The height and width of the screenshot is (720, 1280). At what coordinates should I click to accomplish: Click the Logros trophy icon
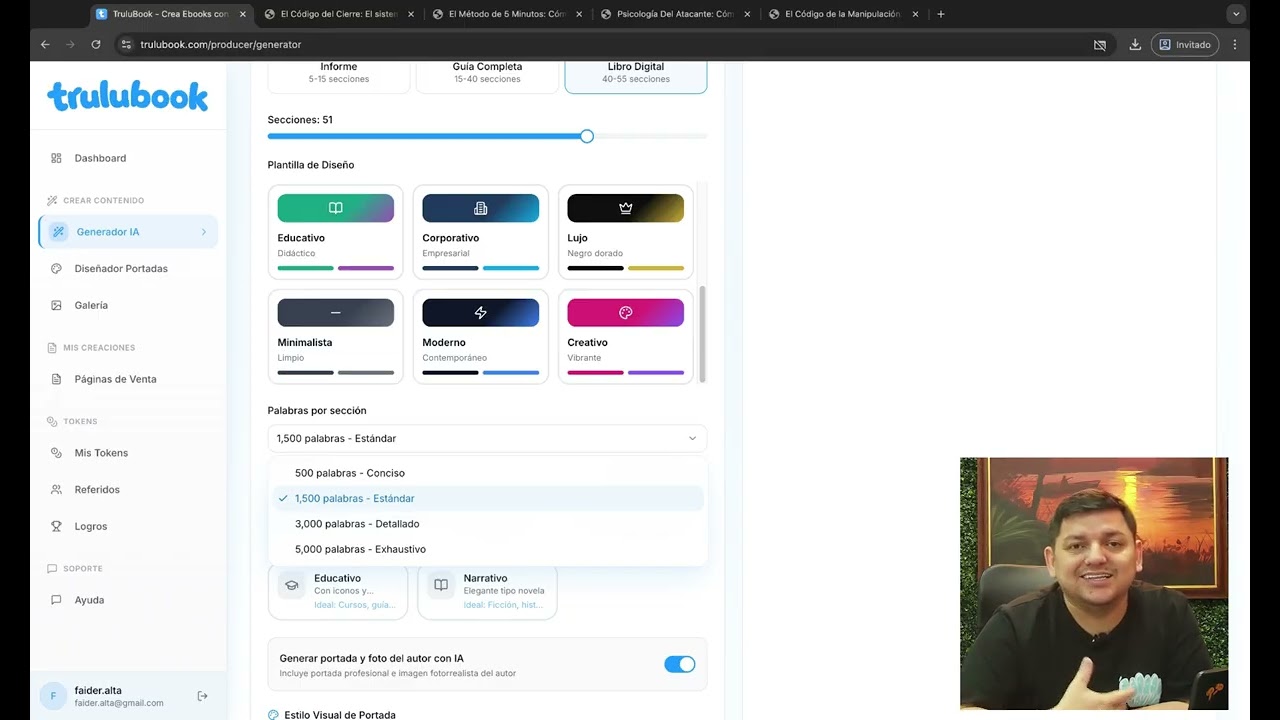coord(56,526)
